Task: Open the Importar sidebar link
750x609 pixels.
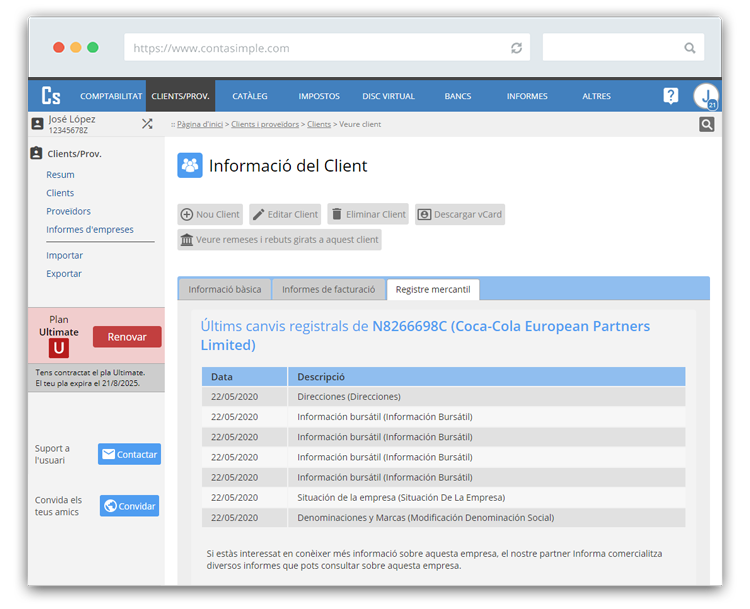Action: [x=65, y=255]
